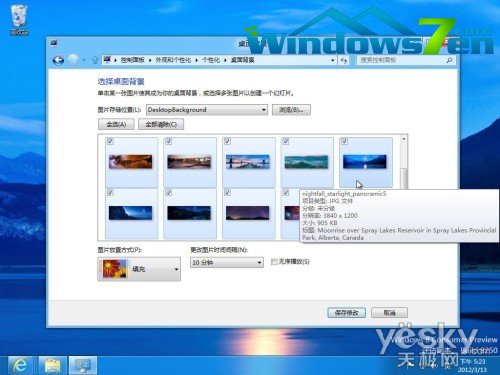Open the address bar history dropdown
This screenshot has height=375, width=500.
[332, 60]
